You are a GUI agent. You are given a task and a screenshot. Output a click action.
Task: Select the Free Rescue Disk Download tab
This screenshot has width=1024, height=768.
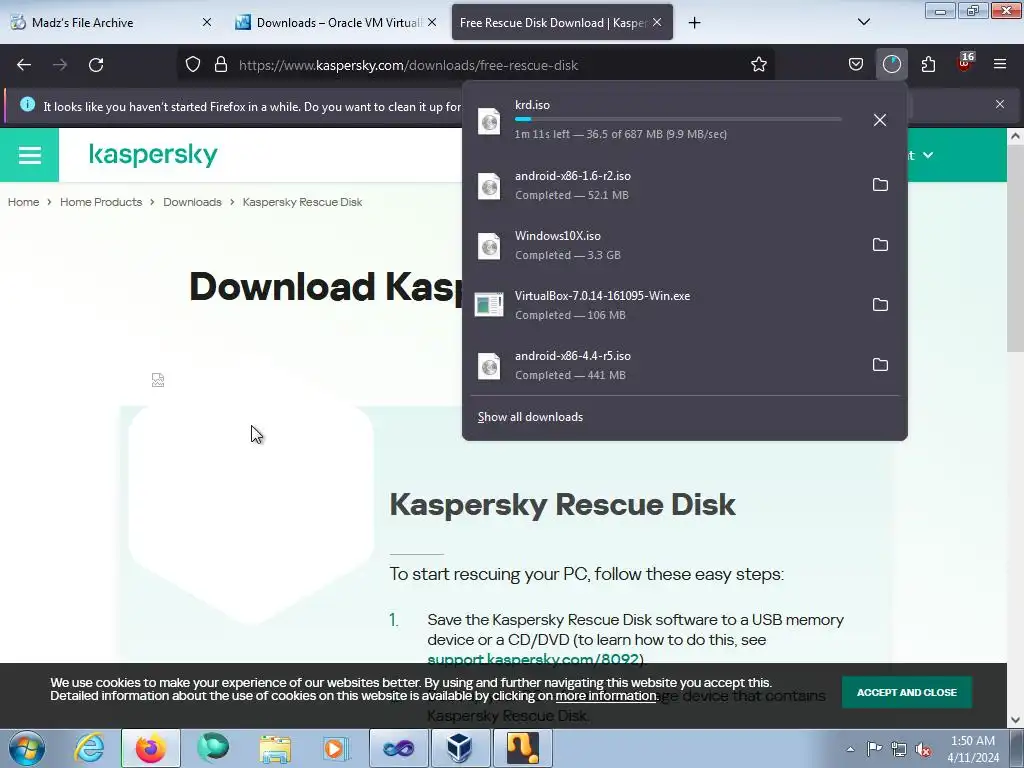[562, 22]
